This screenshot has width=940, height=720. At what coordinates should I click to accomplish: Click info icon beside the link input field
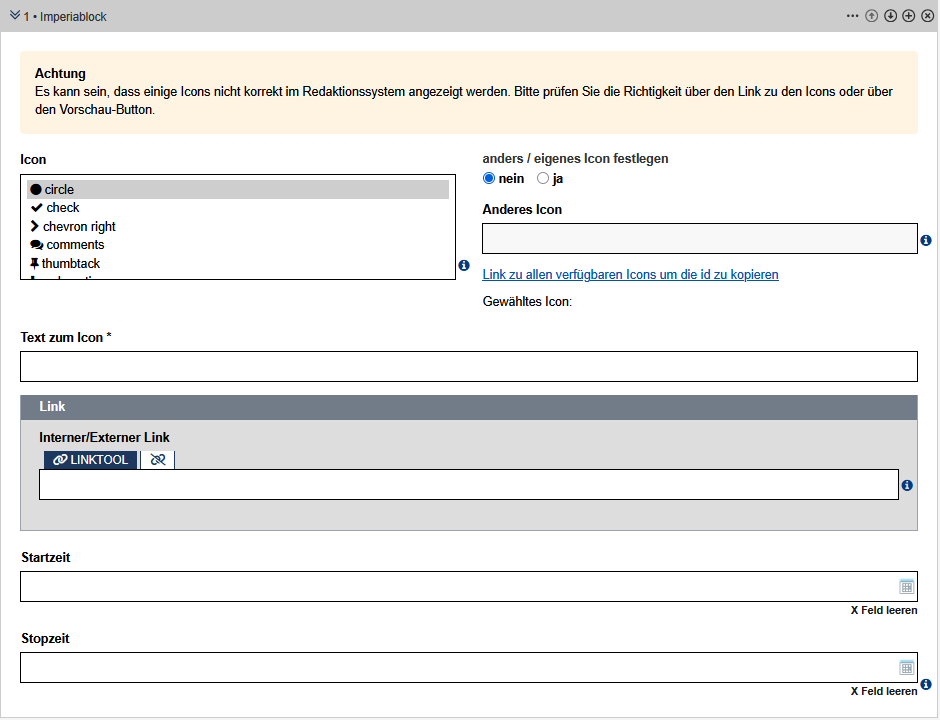pyautogui.click(x=907, y=485)
